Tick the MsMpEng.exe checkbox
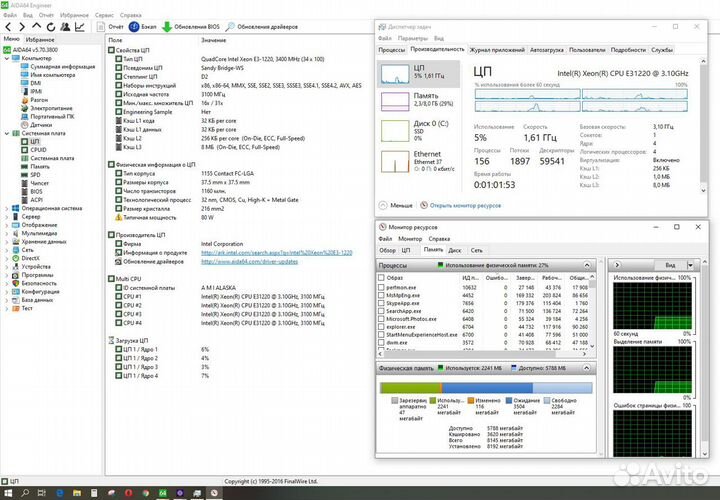This screenshot has width=720, height=500. tap(381, 295)
